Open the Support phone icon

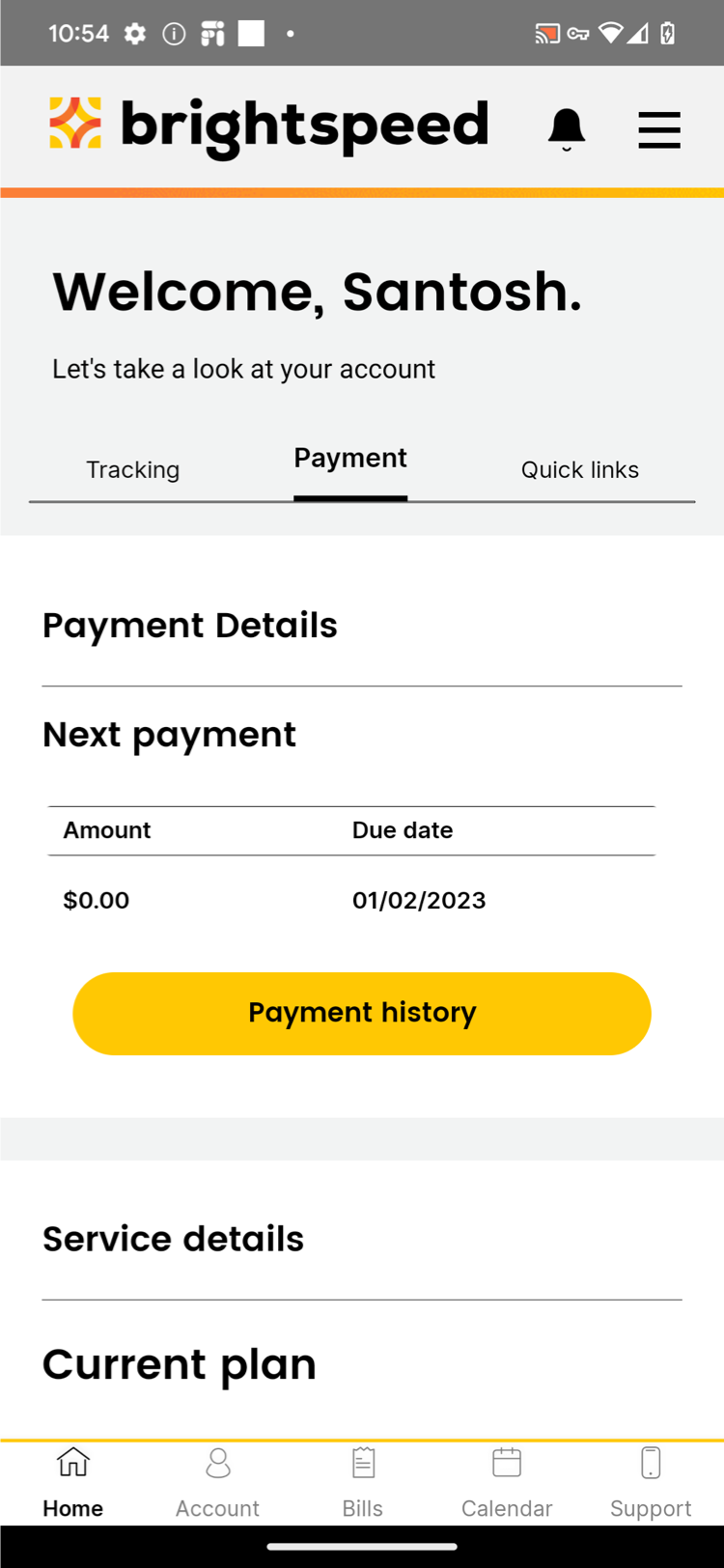652,1463
